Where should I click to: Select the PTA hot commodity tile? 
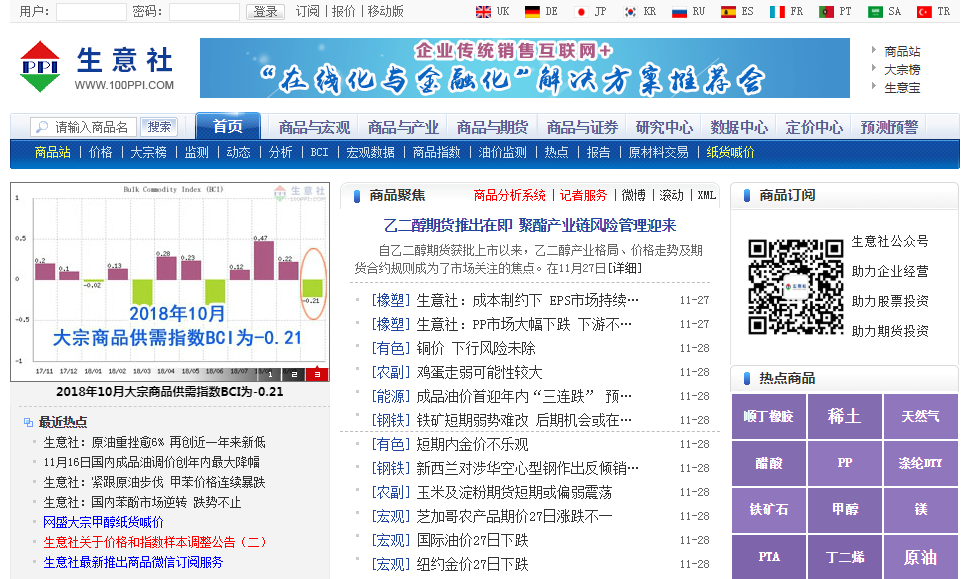(x=769, y=557)
